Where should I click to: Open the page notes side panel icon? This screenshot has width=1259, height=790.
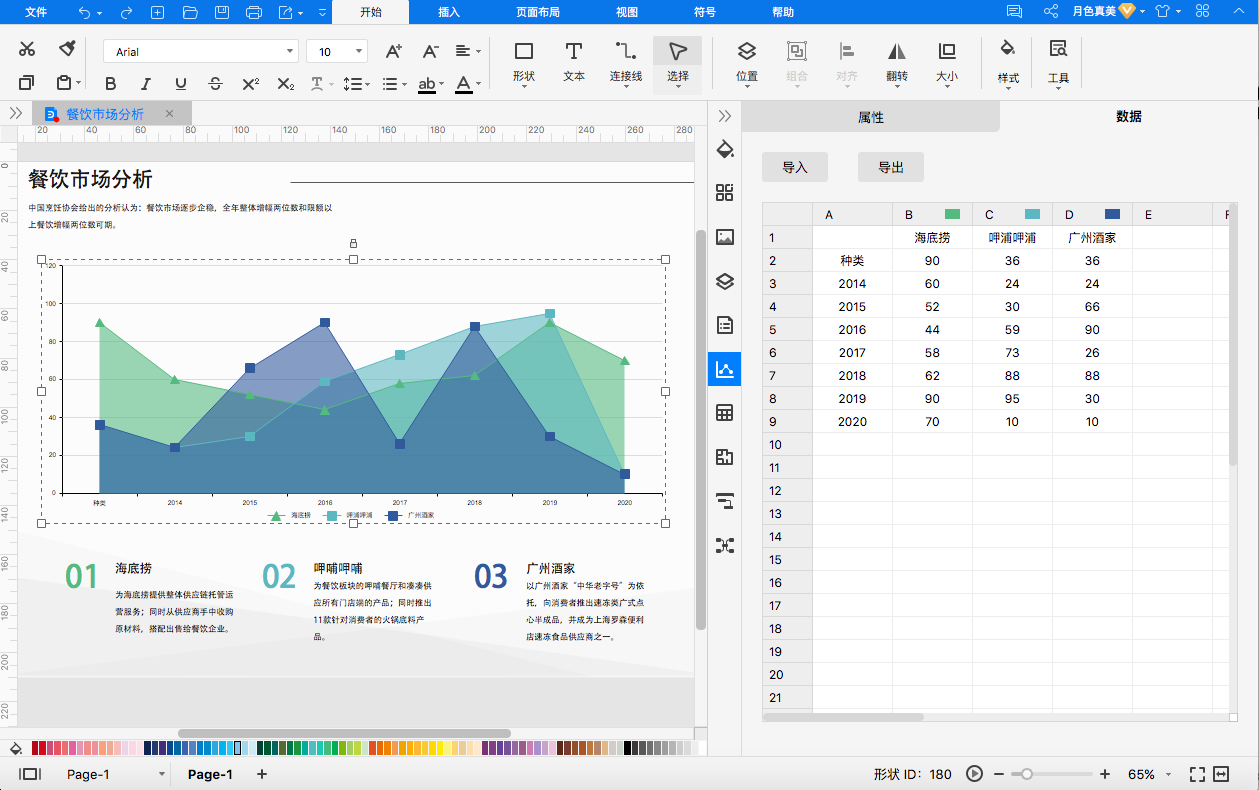[x=725, y=325]
